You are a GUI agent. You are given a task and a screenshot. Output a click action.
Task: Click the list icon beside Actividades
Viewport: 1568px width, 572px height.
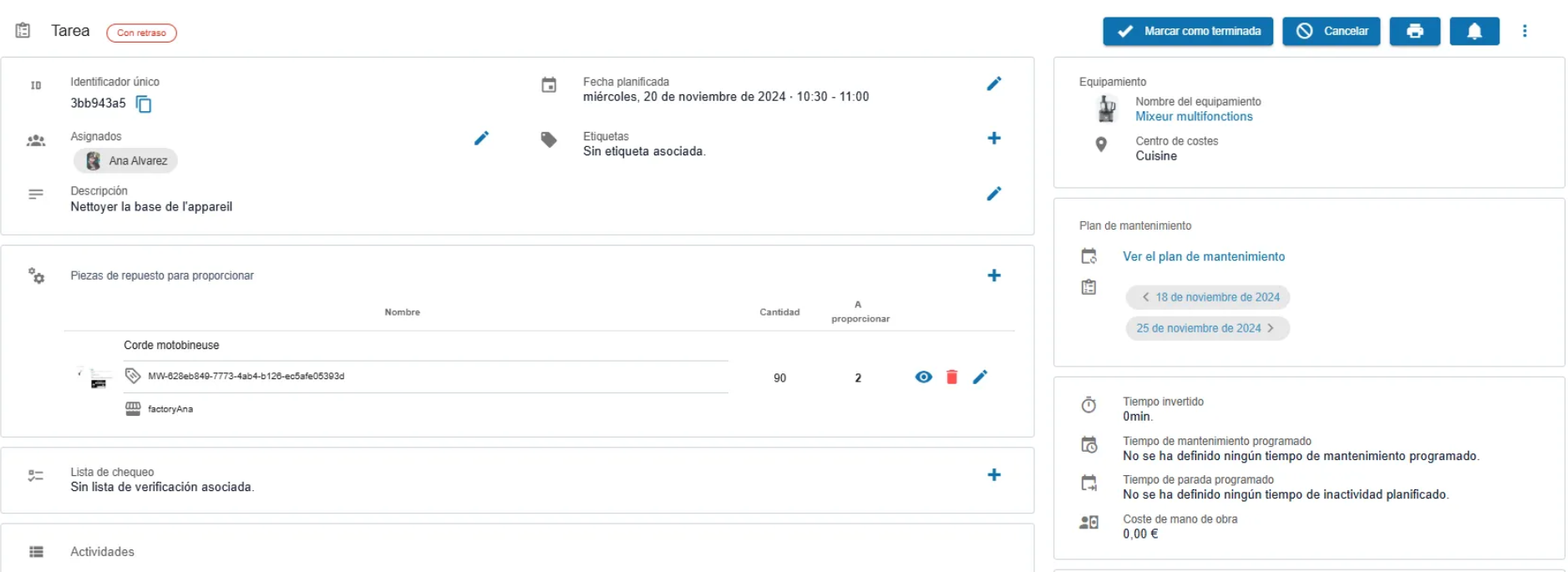pos(36,552)
